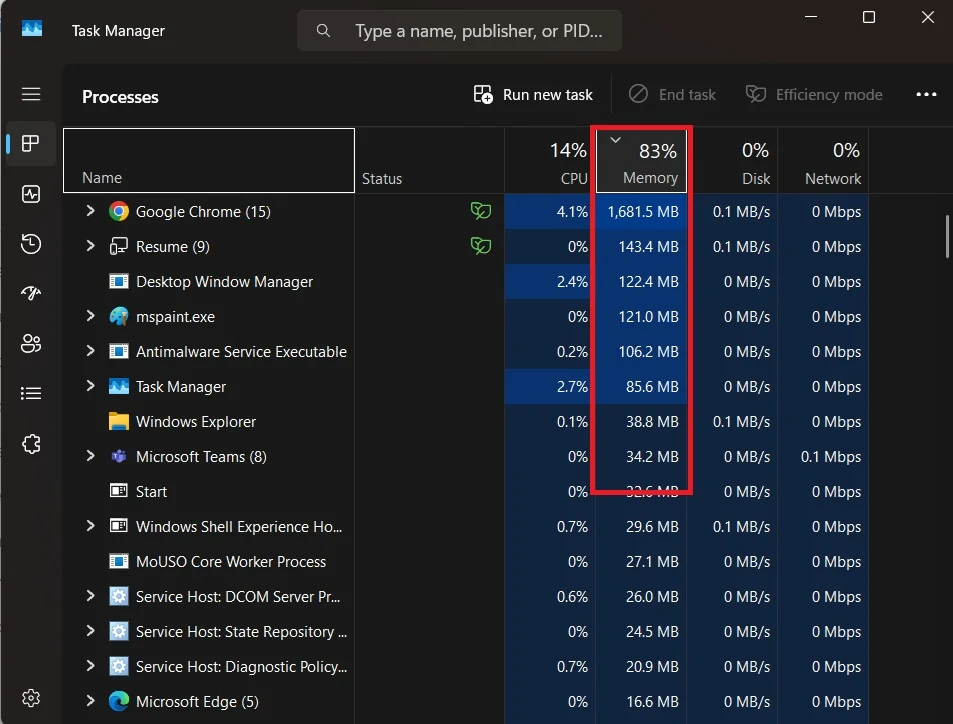
Task: Click the Run new task button
Action: [x=533, y=95]
